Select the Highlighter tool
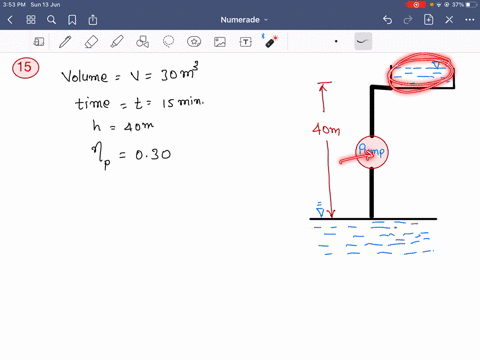The image size is (480, 360). coord(117,42)
